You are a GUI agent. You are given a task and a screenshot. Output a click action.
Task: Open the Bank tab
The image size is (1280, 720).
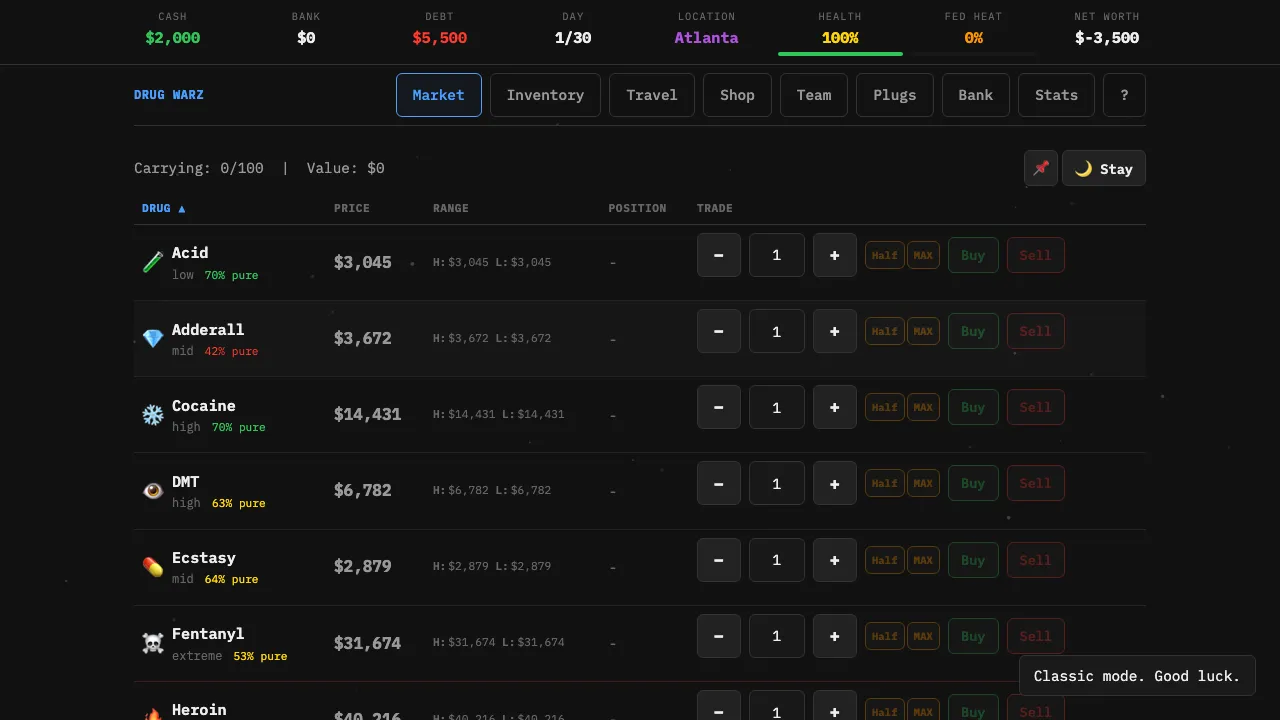(x=976, y=95)
